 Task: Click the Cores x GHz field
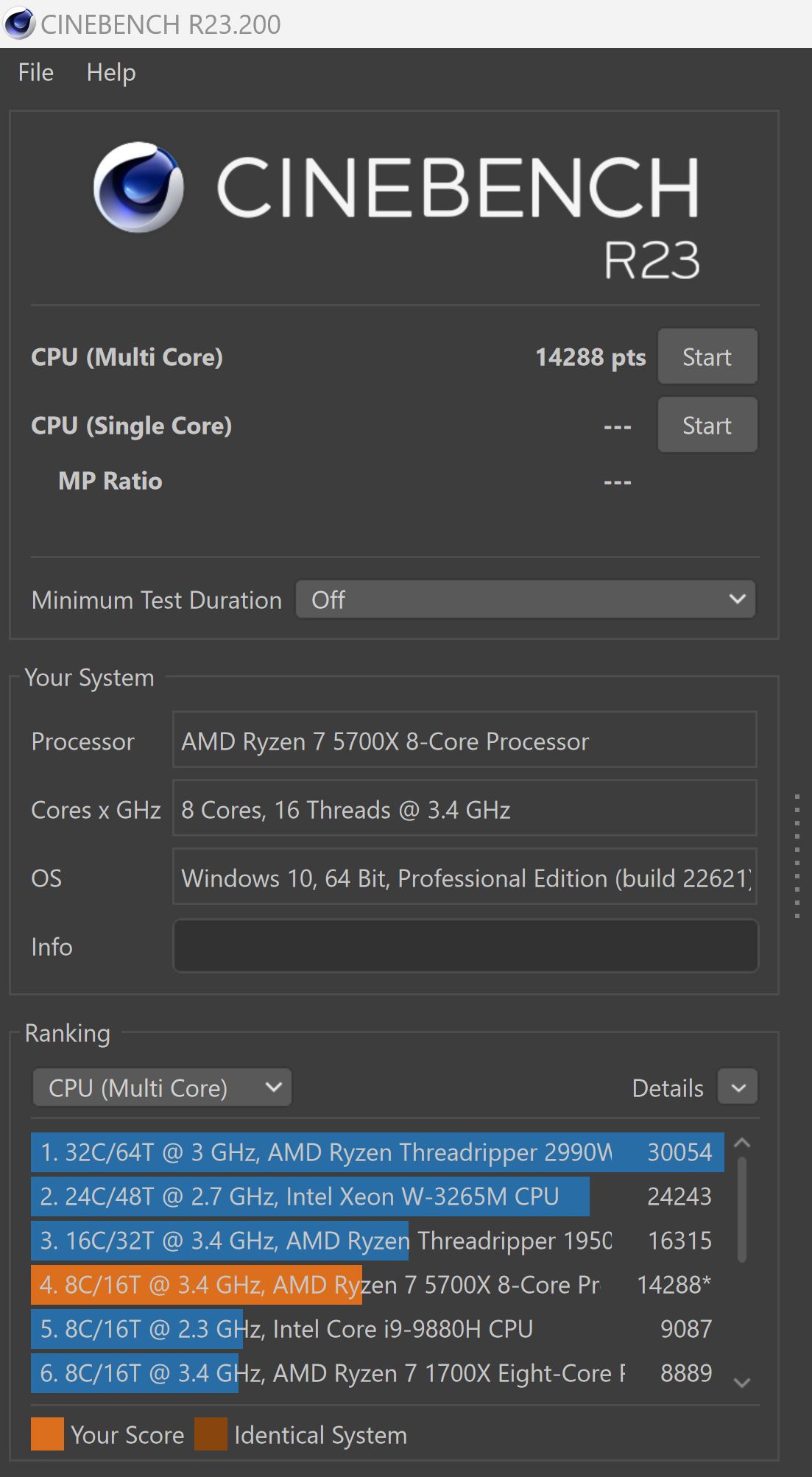[x=465, y=808]
